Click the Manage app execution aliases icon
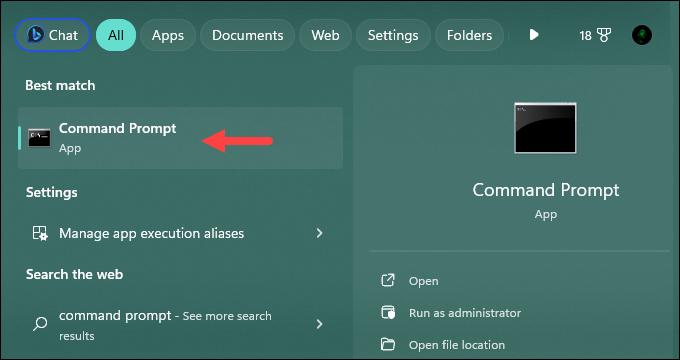Image resolution: width=680 pixels, height=360 pixels. click(x=40, y=233)
